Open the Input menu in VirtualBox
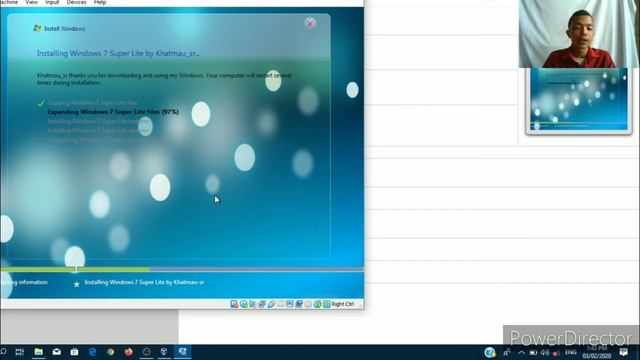The height and width of the screenshot is (360, 640). tap(52, 2)
